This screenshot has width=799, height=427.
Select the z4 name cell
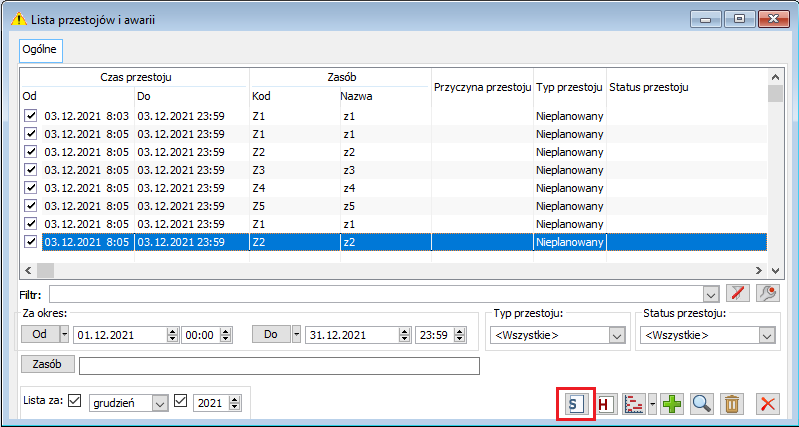(x=386, y=188)
